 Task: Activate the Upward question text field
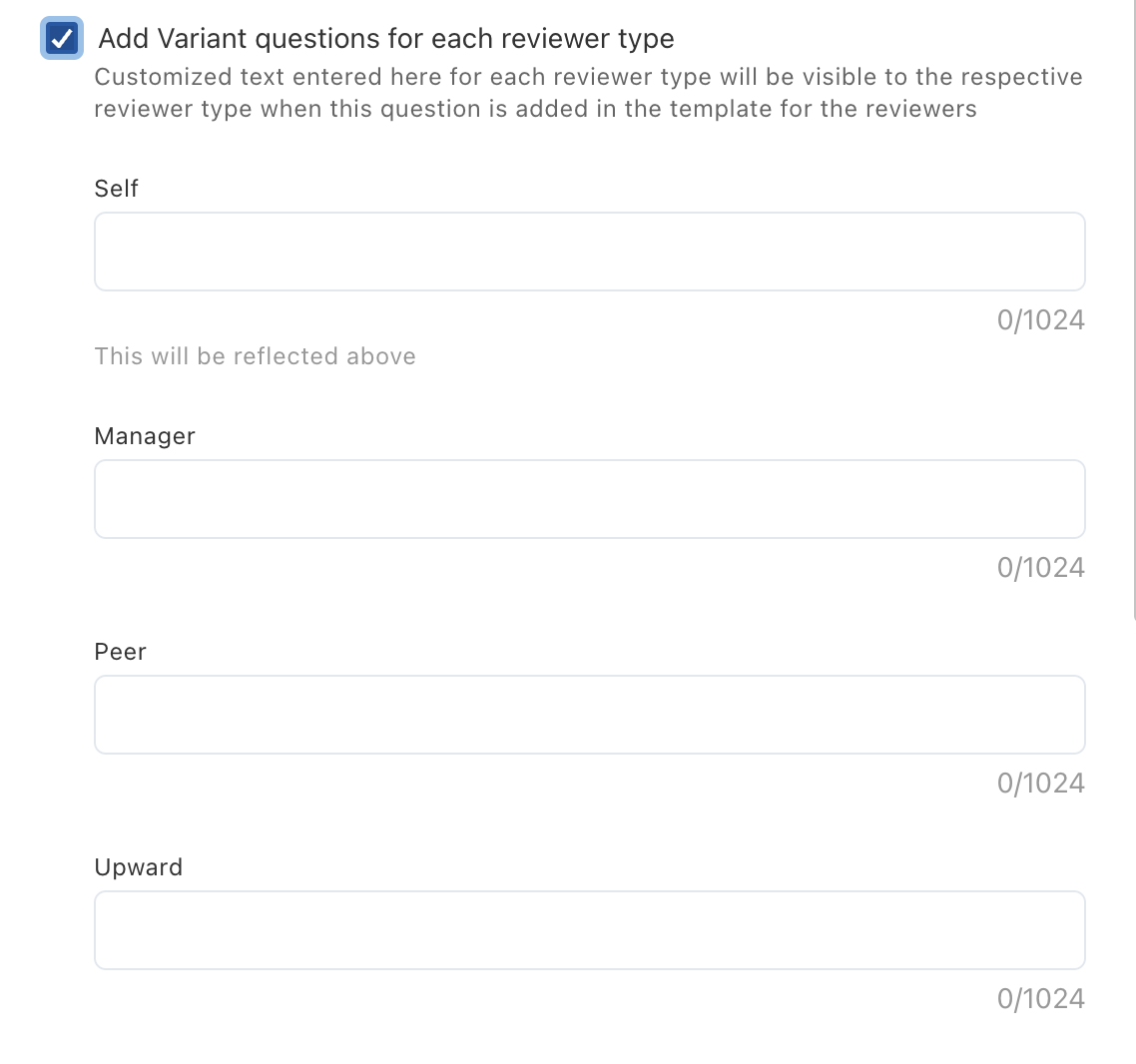pos(589,930)
